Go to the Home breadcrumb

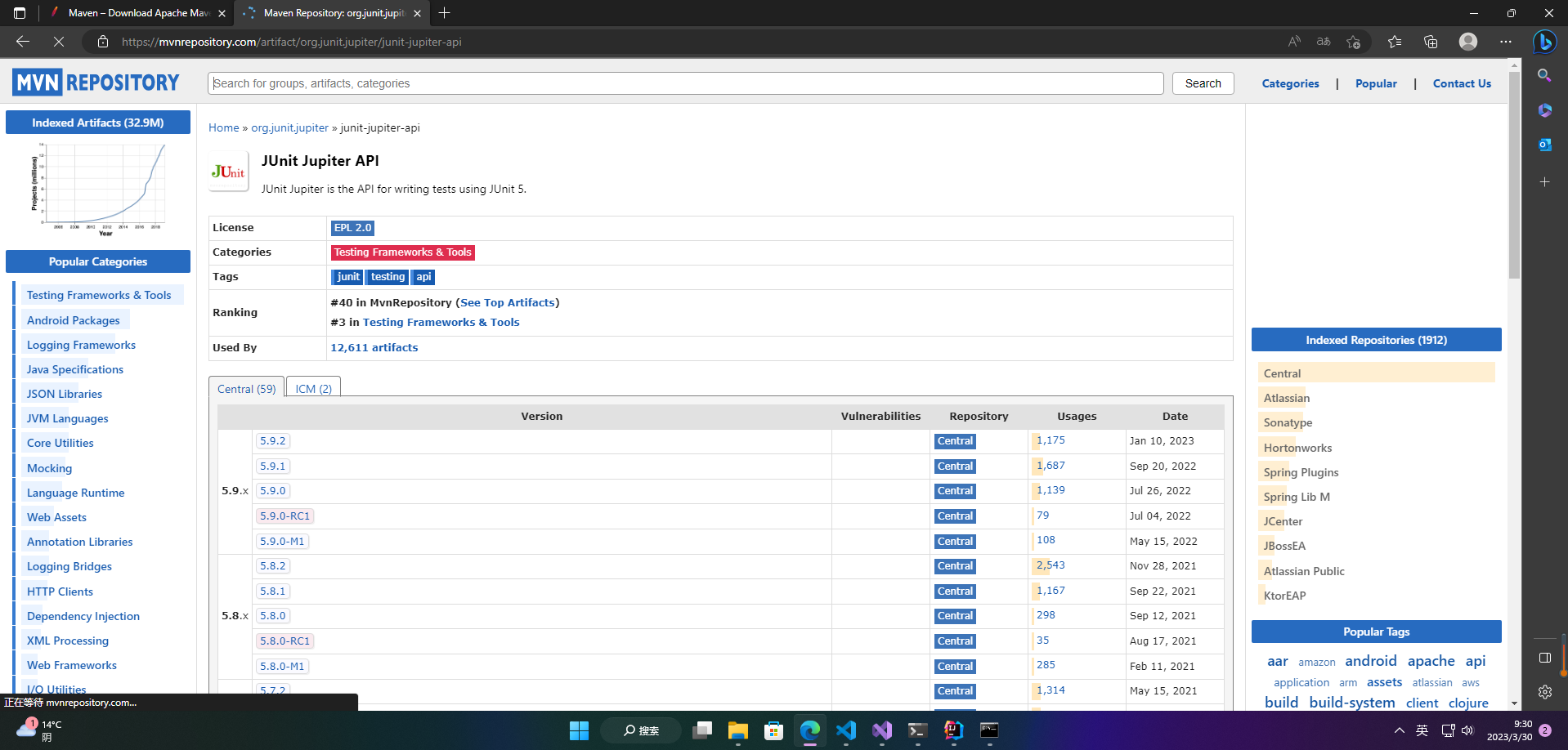pyautogui.click(x=224, y=127)
